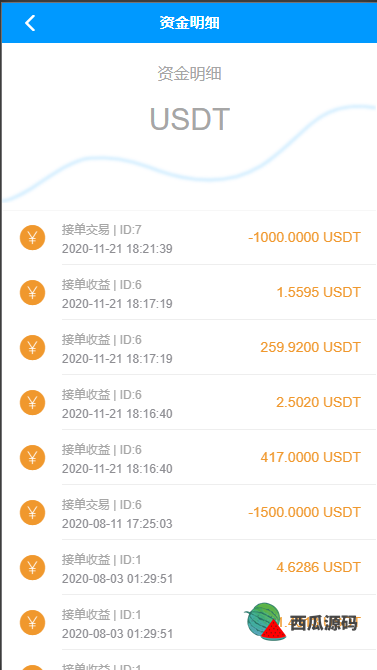Open the ID:6 trade dated 2020-08-11 17:25:03
This screenshot has height=670, width=377.
coord(189,512)
